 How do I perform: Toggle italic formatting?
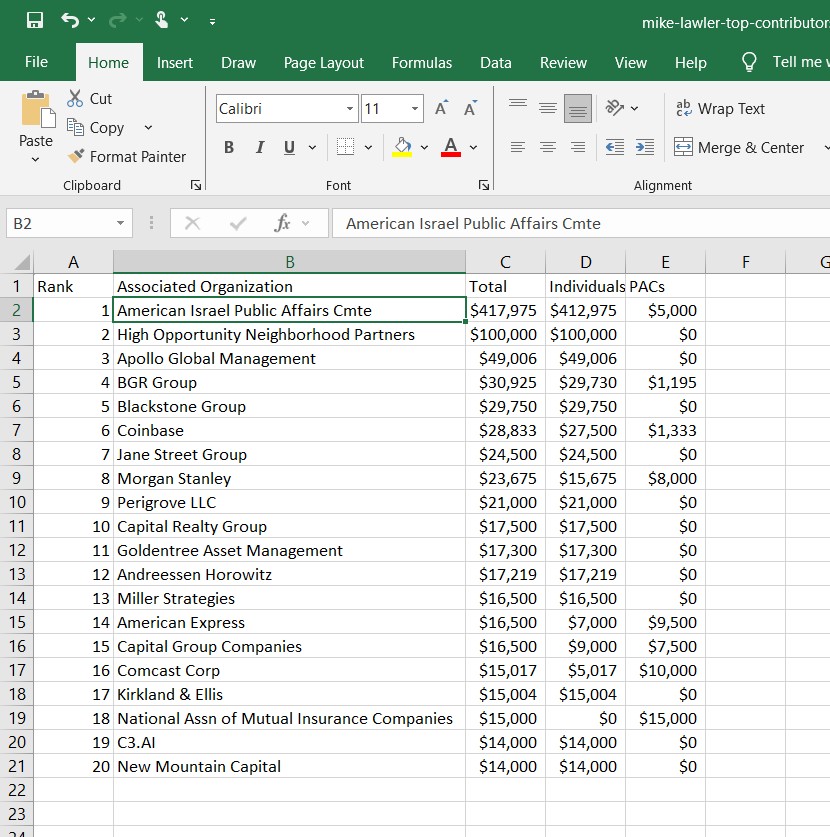[x=260, y=147]
